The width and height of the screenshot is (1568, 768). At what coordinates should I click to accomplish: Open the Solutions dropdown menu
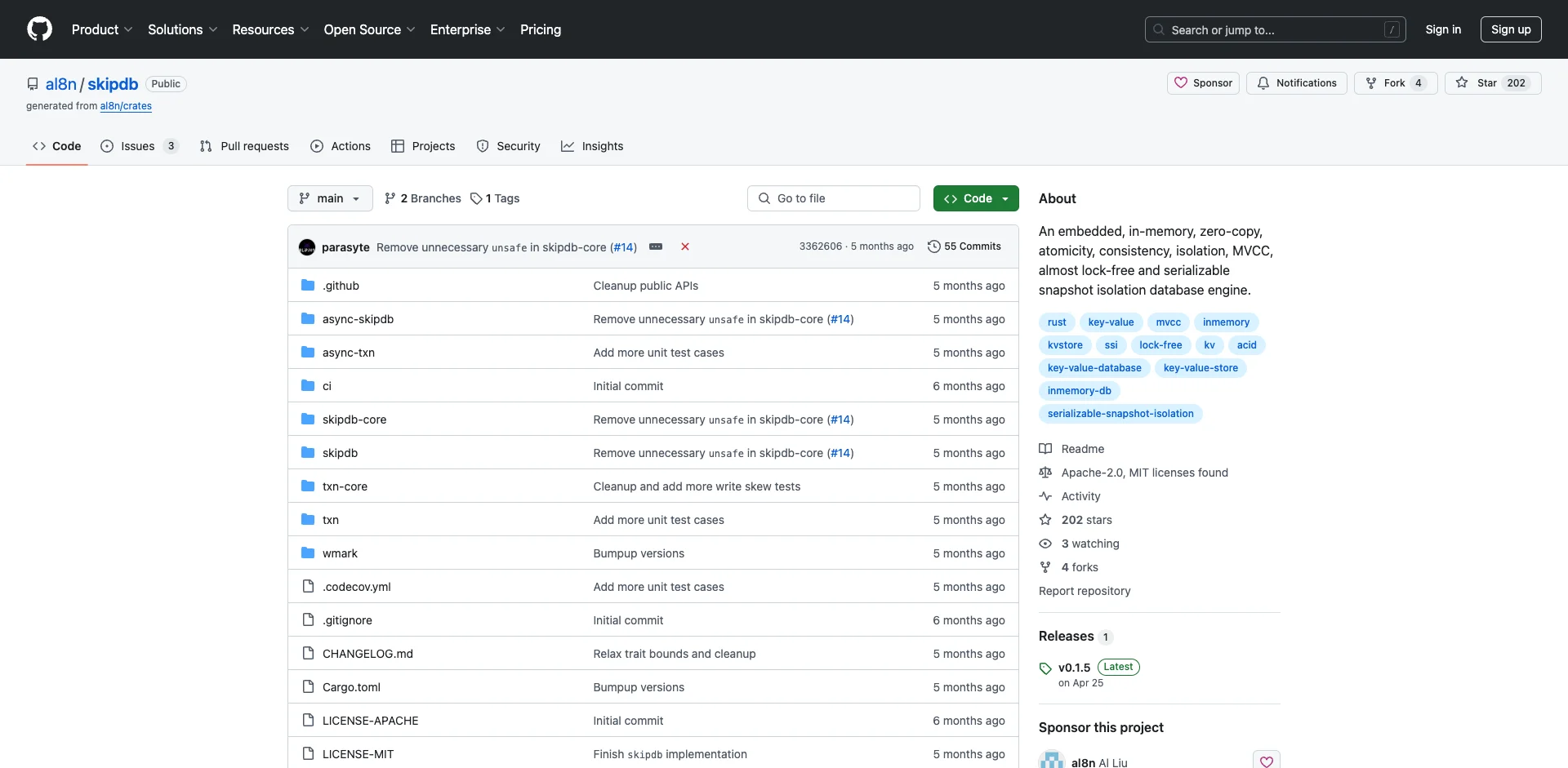[183, 29]
